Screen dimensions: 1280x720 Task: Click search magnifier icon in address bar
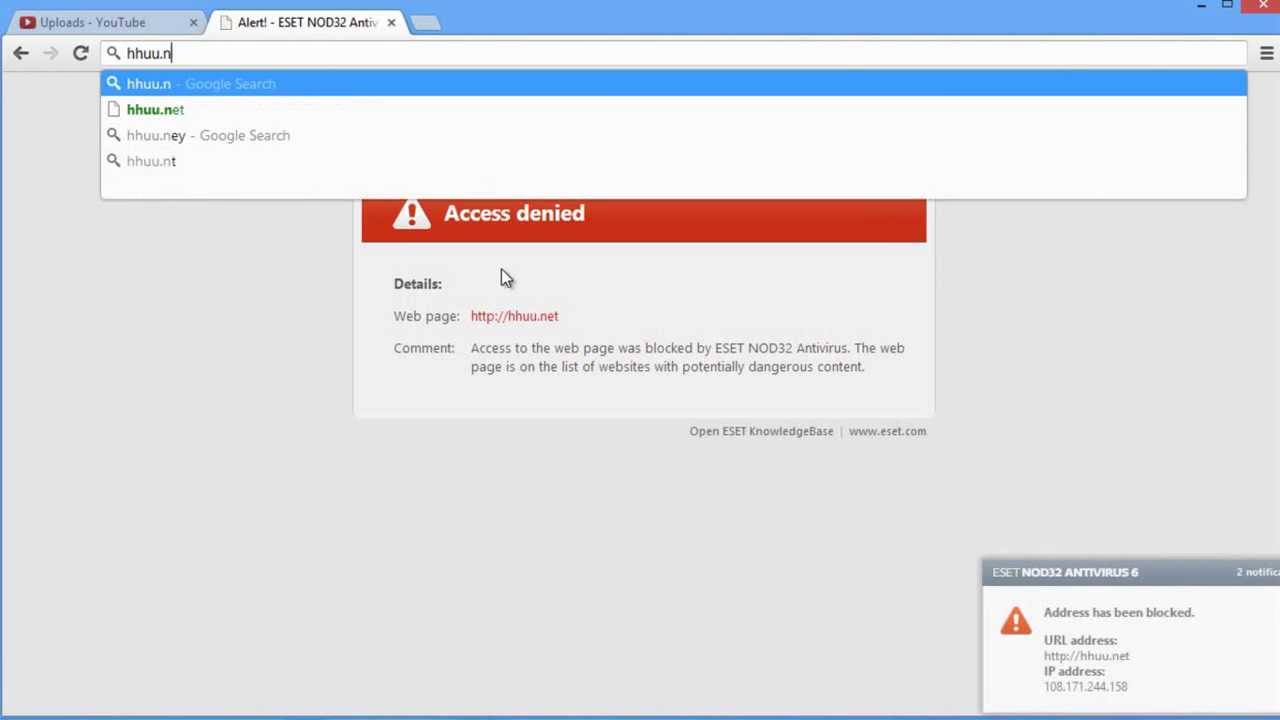tap(113, 53)
